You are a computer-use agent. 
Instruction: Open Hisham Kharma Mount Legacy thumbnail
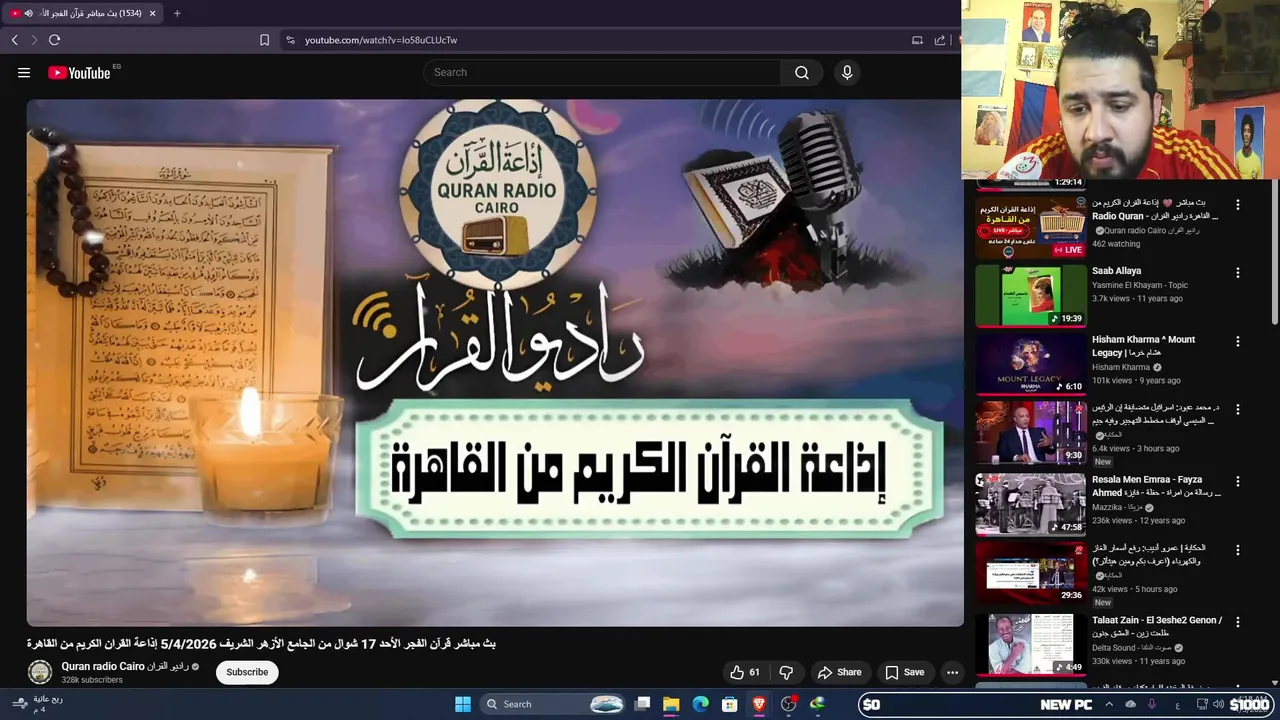coord(1030,364)
